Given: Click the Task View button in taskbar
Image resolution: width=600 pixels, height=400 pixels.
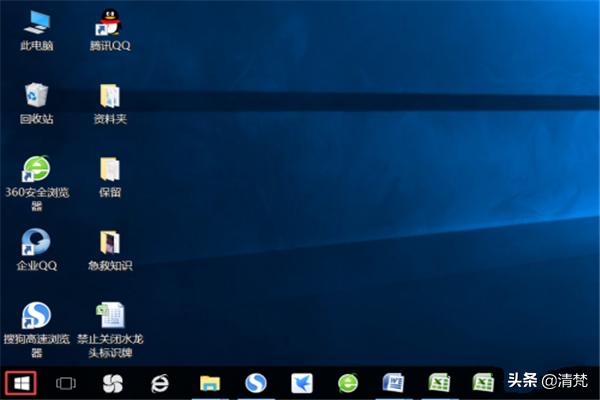Looking at the screenshot, I should click(x=66, y=382).
